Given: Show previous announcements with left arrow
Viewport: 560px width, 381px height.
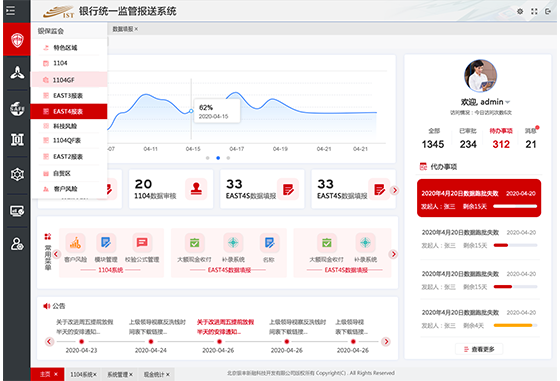Looking at the screenshot, I should click(x=49, y=341).
